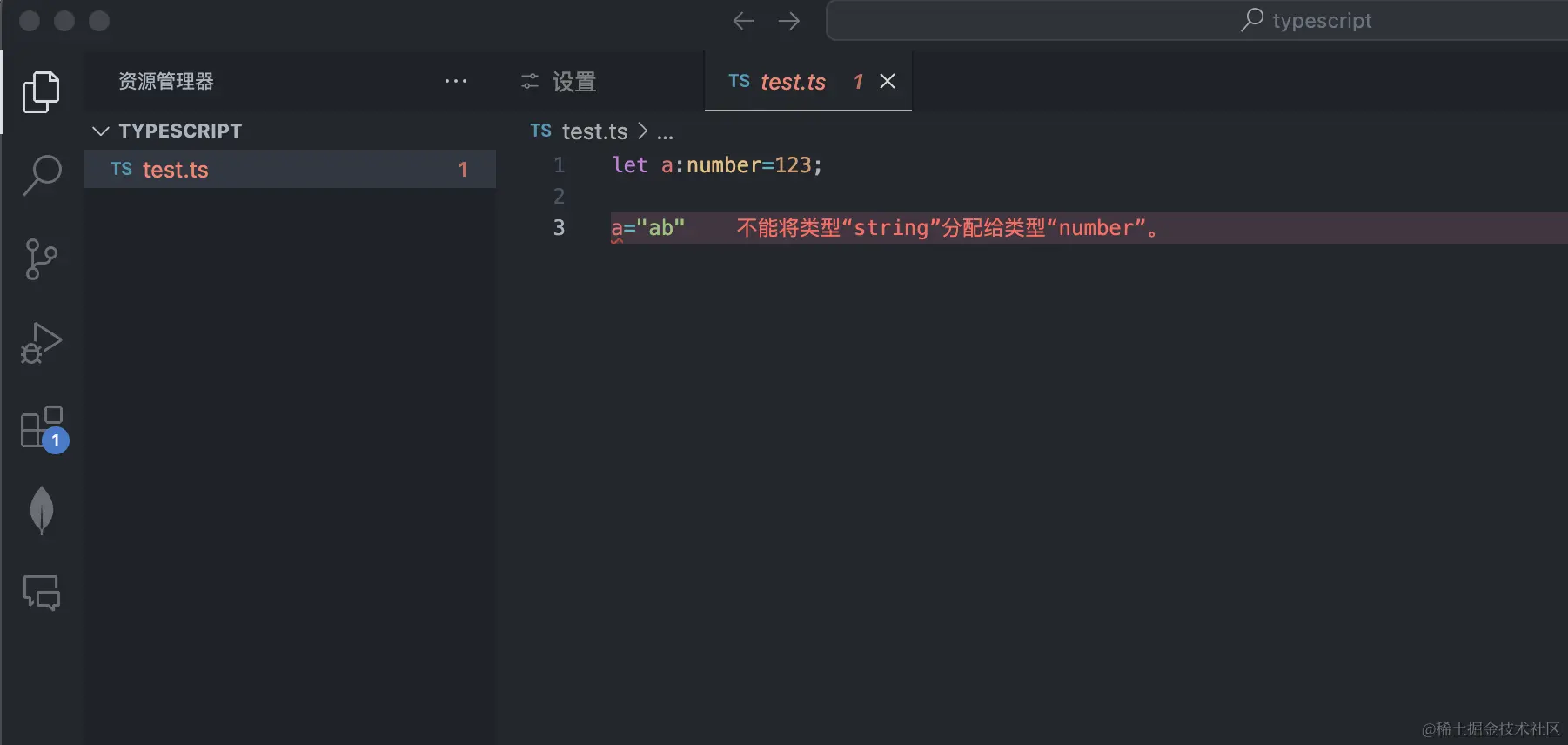Click the test.ts breadcrumb item

(x=594, y=131)
